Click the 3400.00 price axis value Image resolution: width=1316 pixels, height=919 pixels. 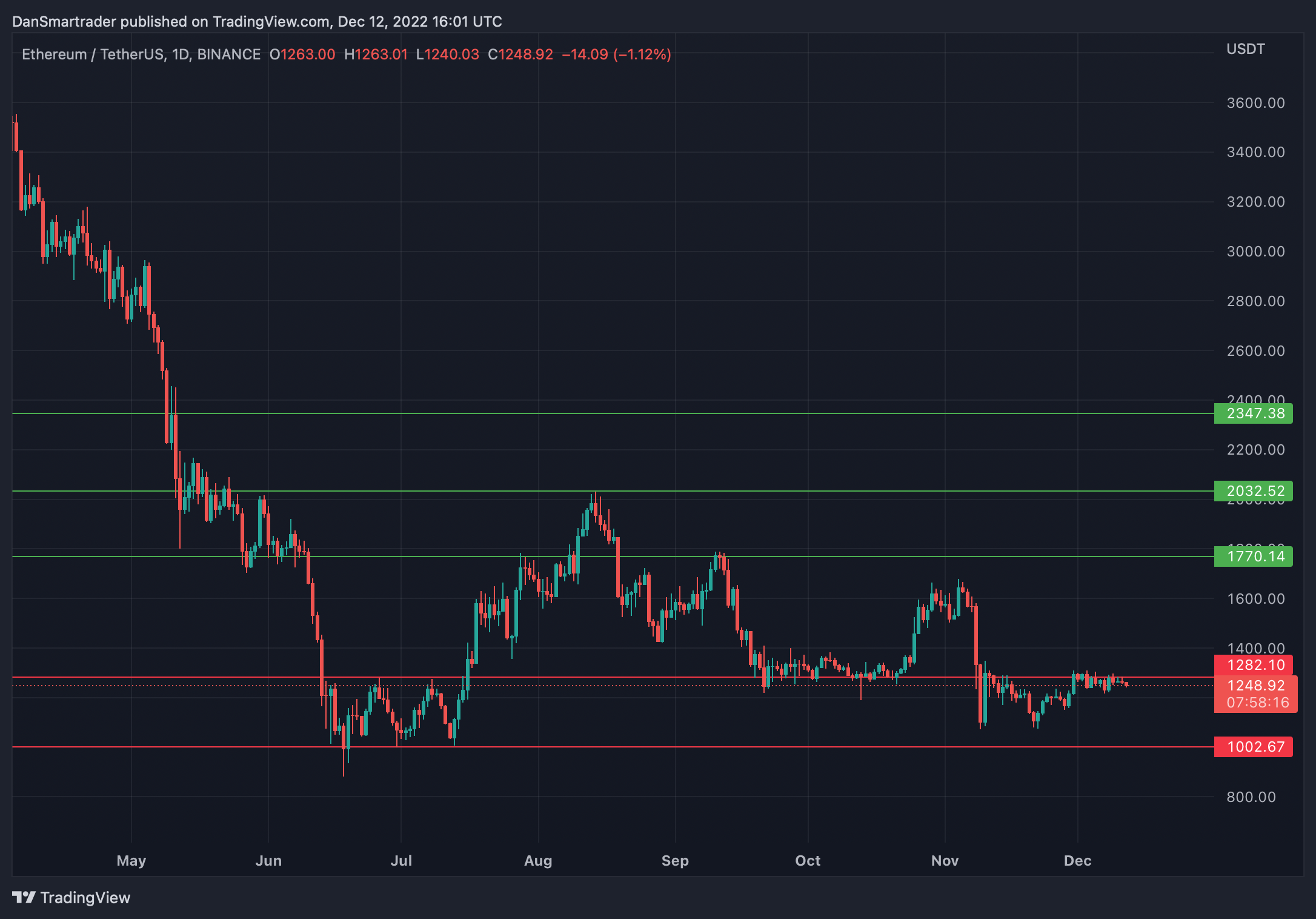click(x=1255, y=152)
